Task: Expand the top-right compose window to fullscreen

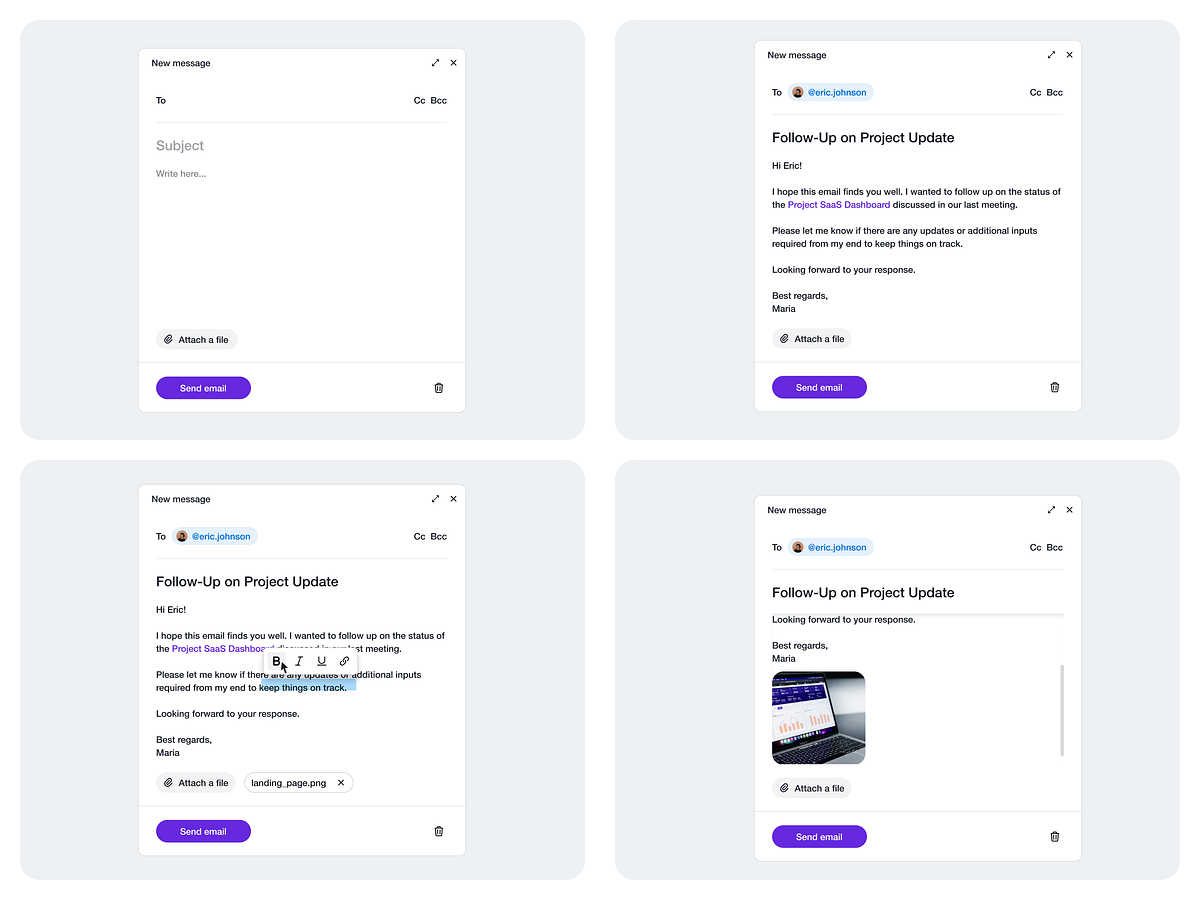Action: tap(1051, 55)
